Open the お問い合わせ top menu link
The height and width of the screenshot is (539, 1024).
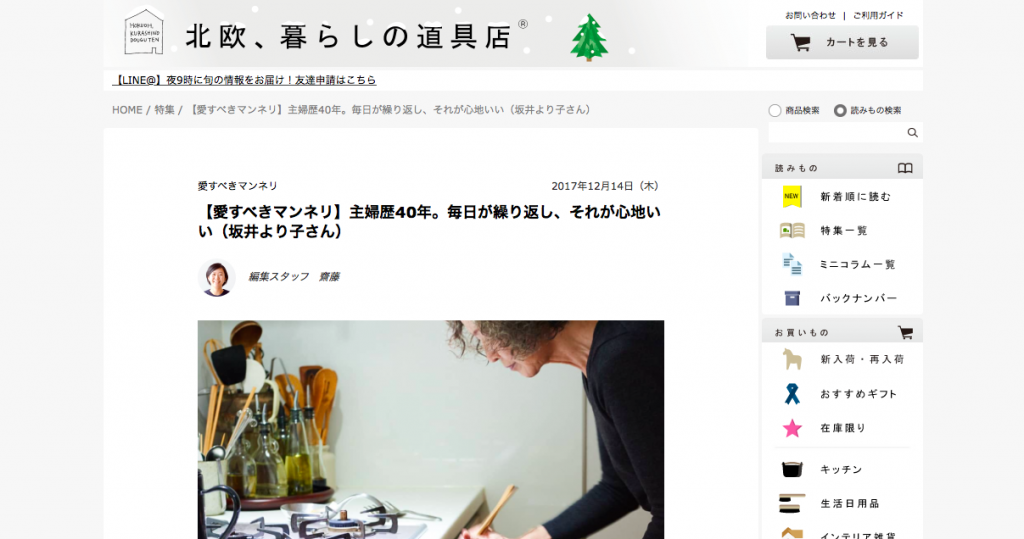[810, 15]
